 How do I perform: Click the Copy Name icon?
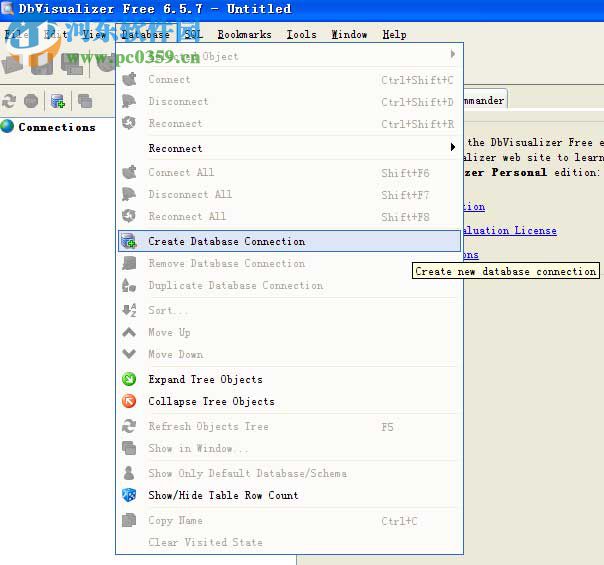tap(129, 520)
